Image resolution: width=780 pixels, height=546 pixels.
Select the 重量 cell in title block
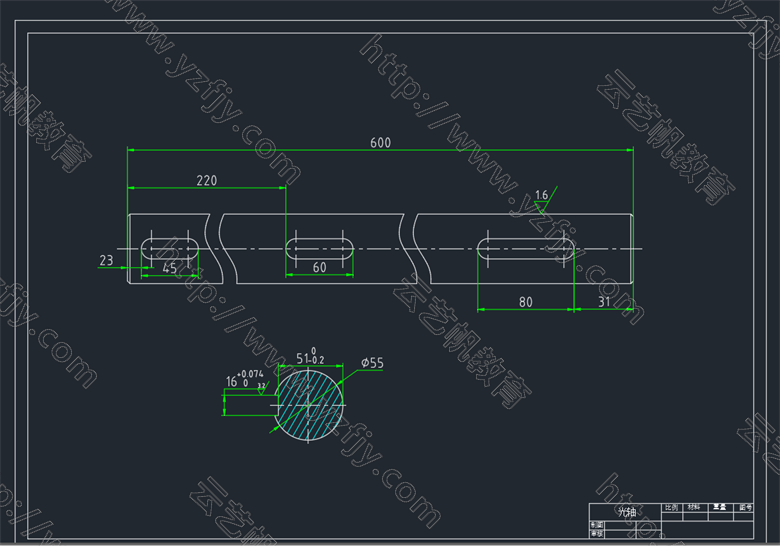[x=719, y=507]
